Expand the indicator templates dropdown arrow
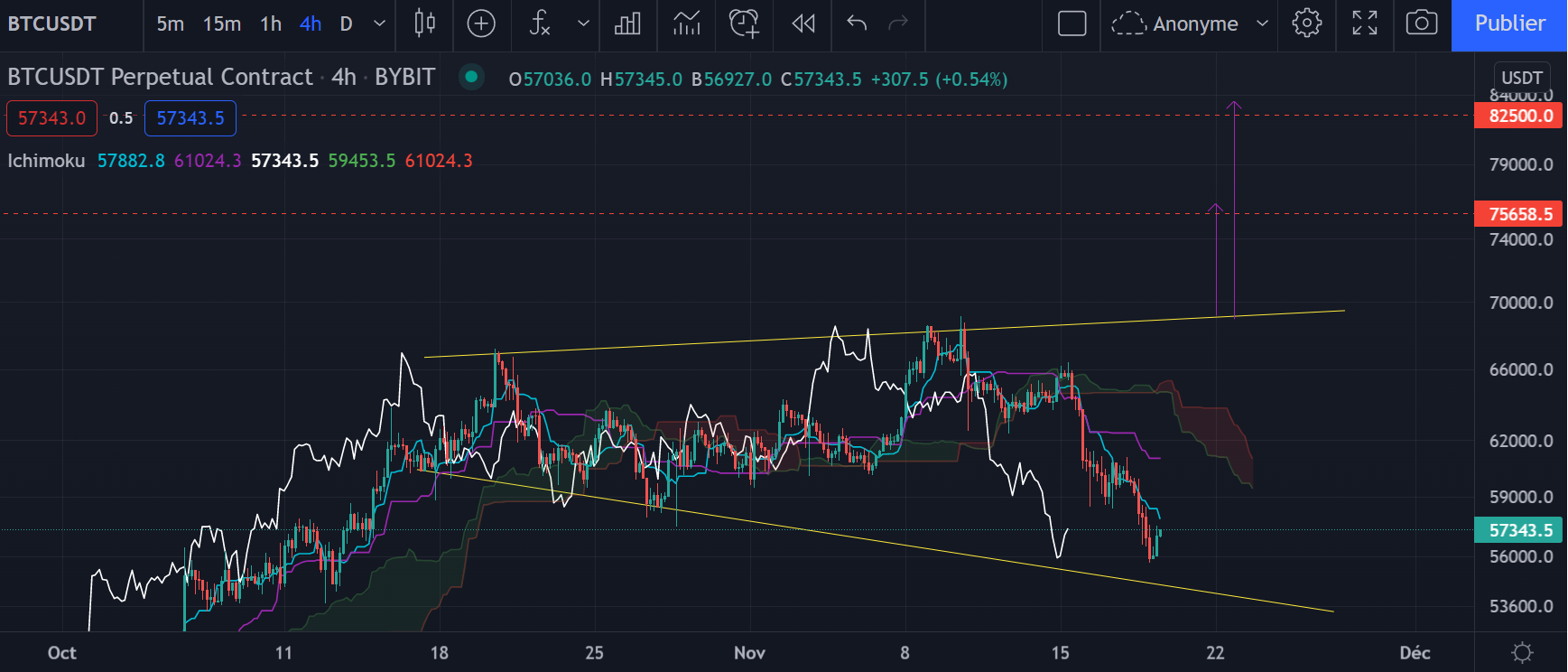The image size is (1568, 672). pos(583,23)
